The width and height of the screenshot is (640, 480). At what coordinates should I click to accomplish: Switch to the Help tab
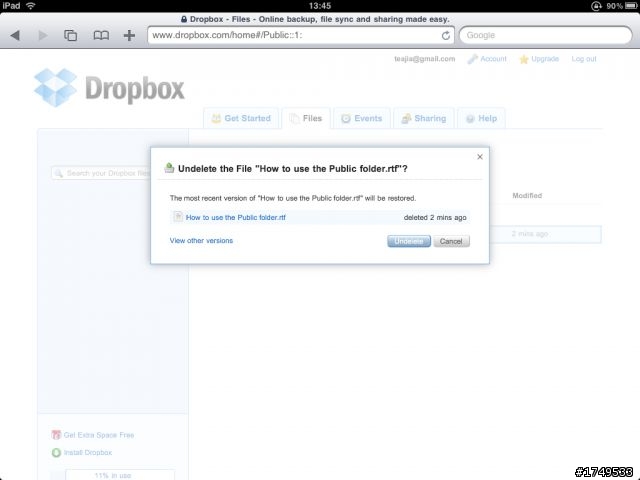coord(481,118)
